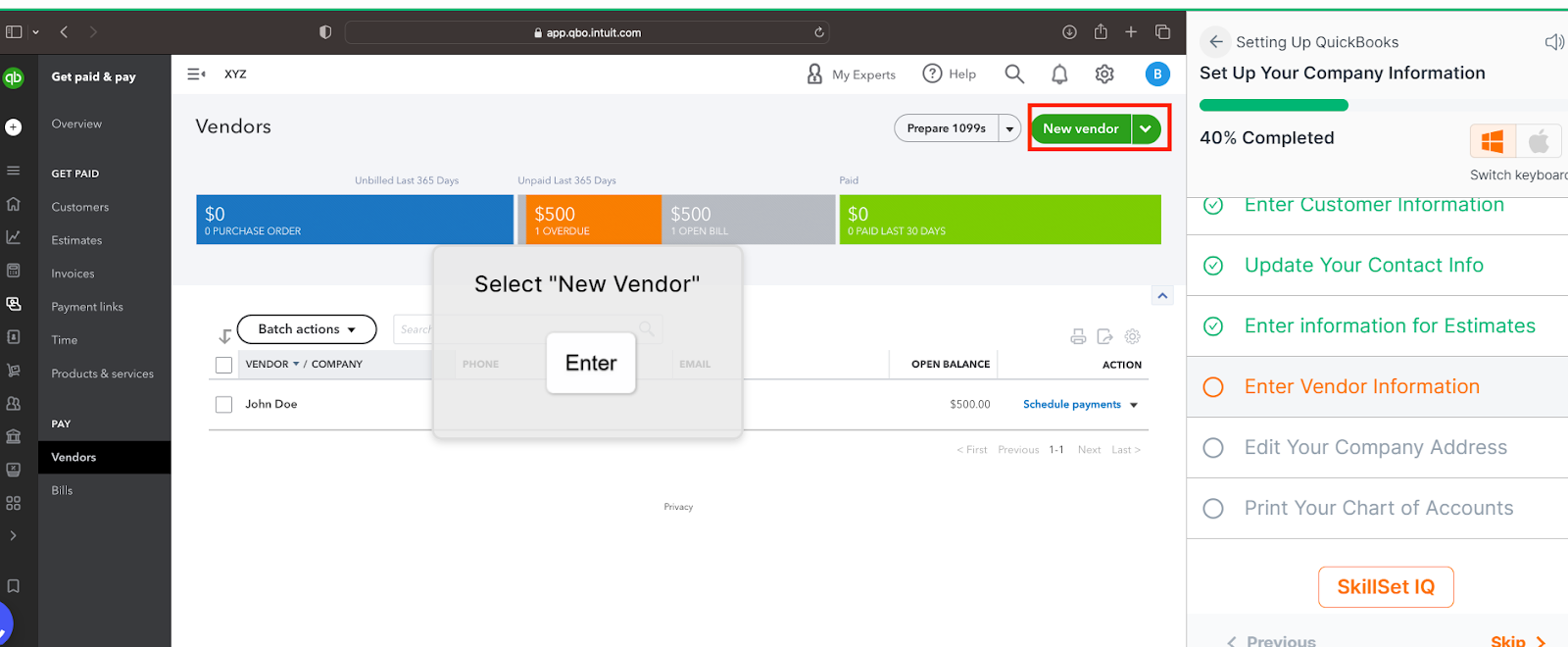Open Schedule payments dropdown arrow for John Doe
Screen dimensions: 1568x647
pyautogui.click(x=1134, y=405)
